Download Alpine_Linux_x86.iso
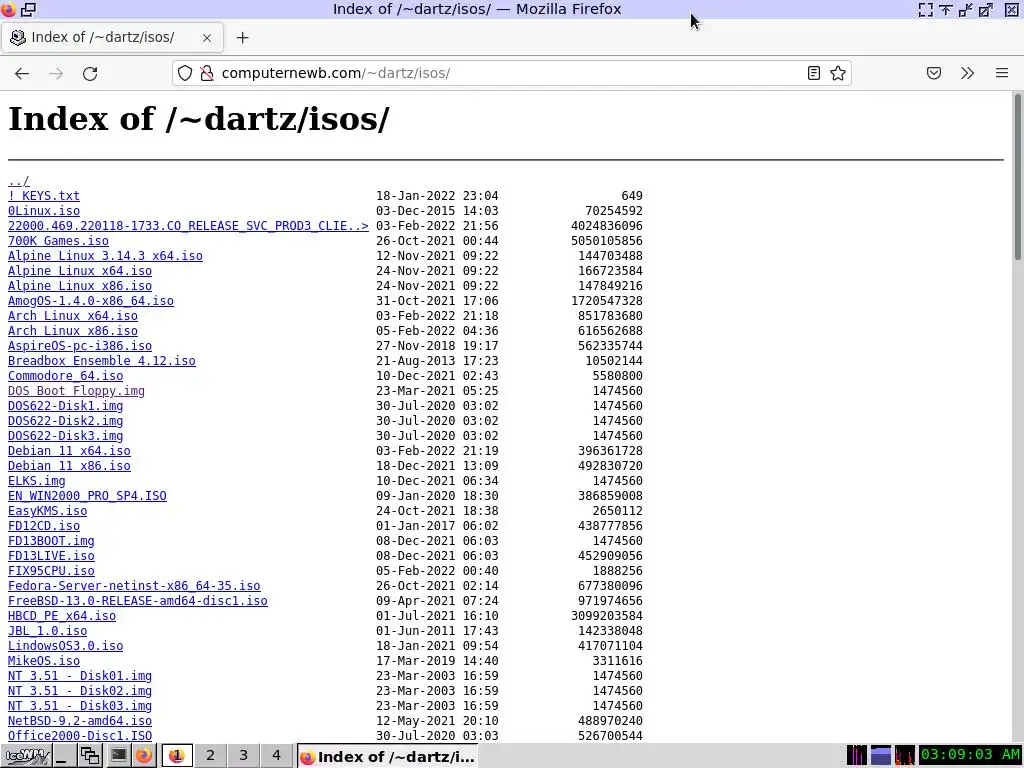Image resolution: width=1024 pixels, height=768 pixels. 80,286
